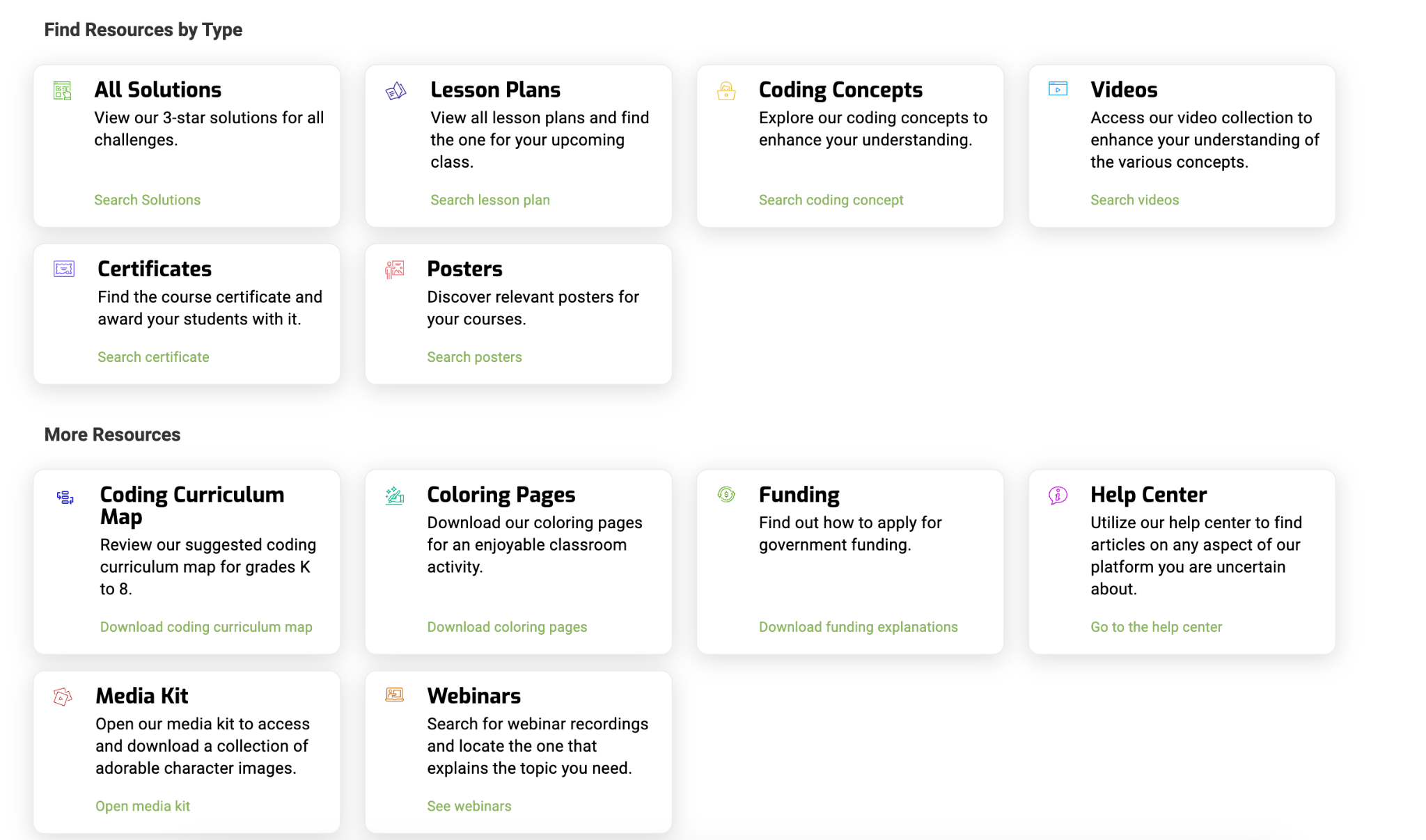The image size is (1426, 840).
Task: Select the See webinars link
Action: coord(469,806)
